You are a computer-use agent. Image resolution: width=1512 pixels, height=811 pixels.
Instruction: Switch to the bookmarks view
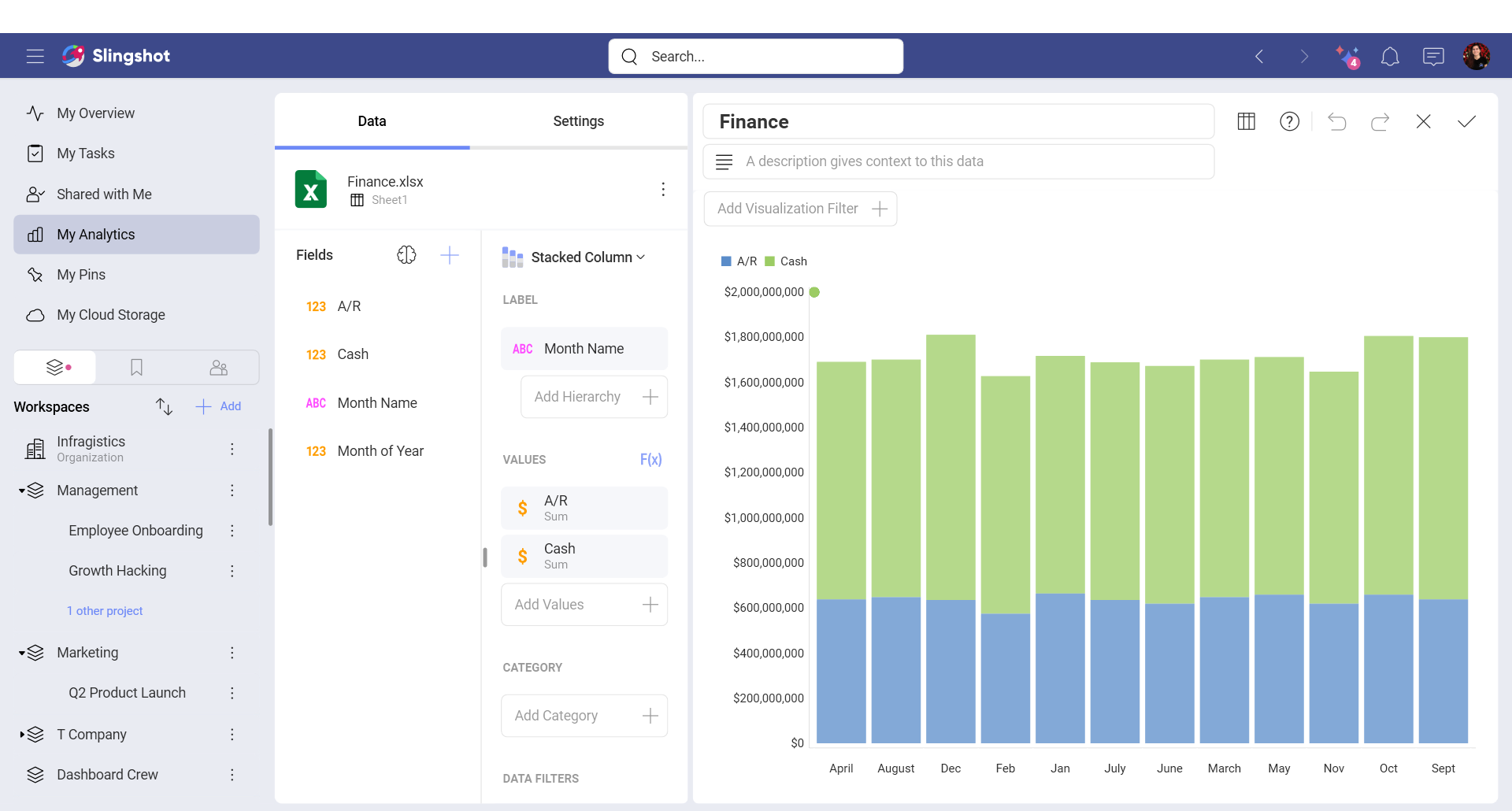pos(136,368)
